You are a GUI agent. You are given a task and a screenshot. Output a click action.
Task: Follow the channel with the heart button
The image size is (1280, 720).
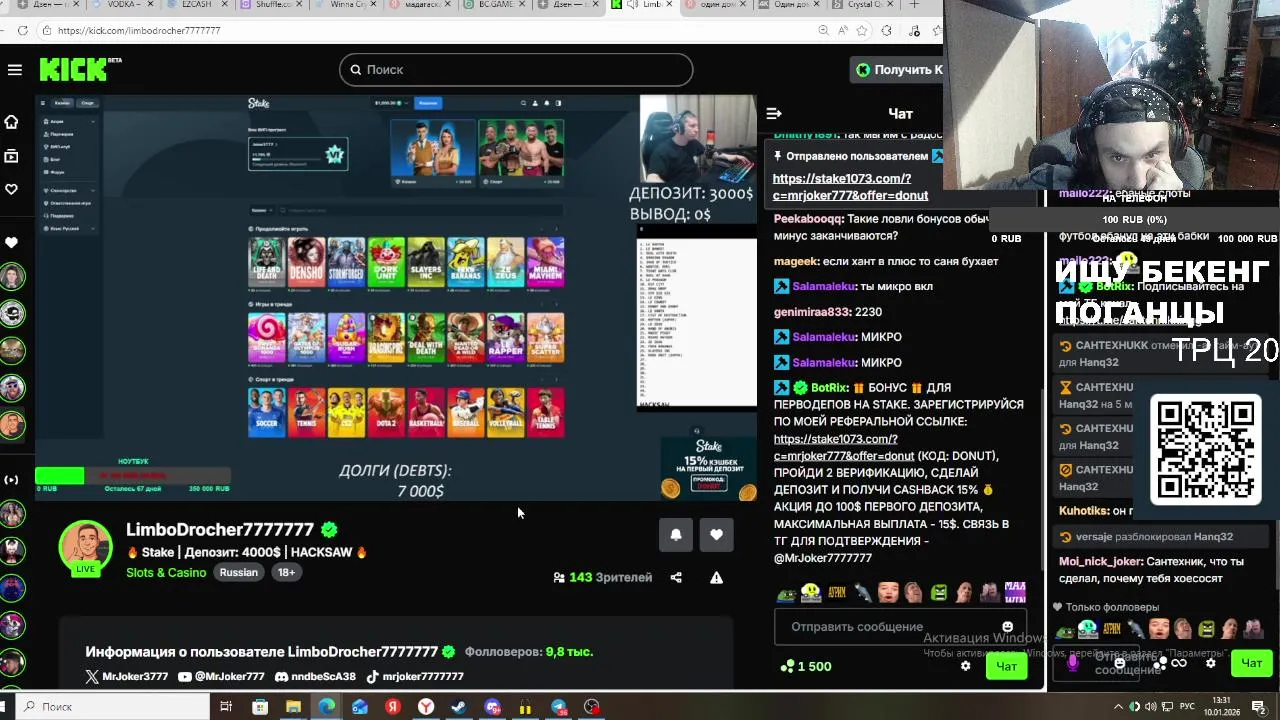[716, 535]
